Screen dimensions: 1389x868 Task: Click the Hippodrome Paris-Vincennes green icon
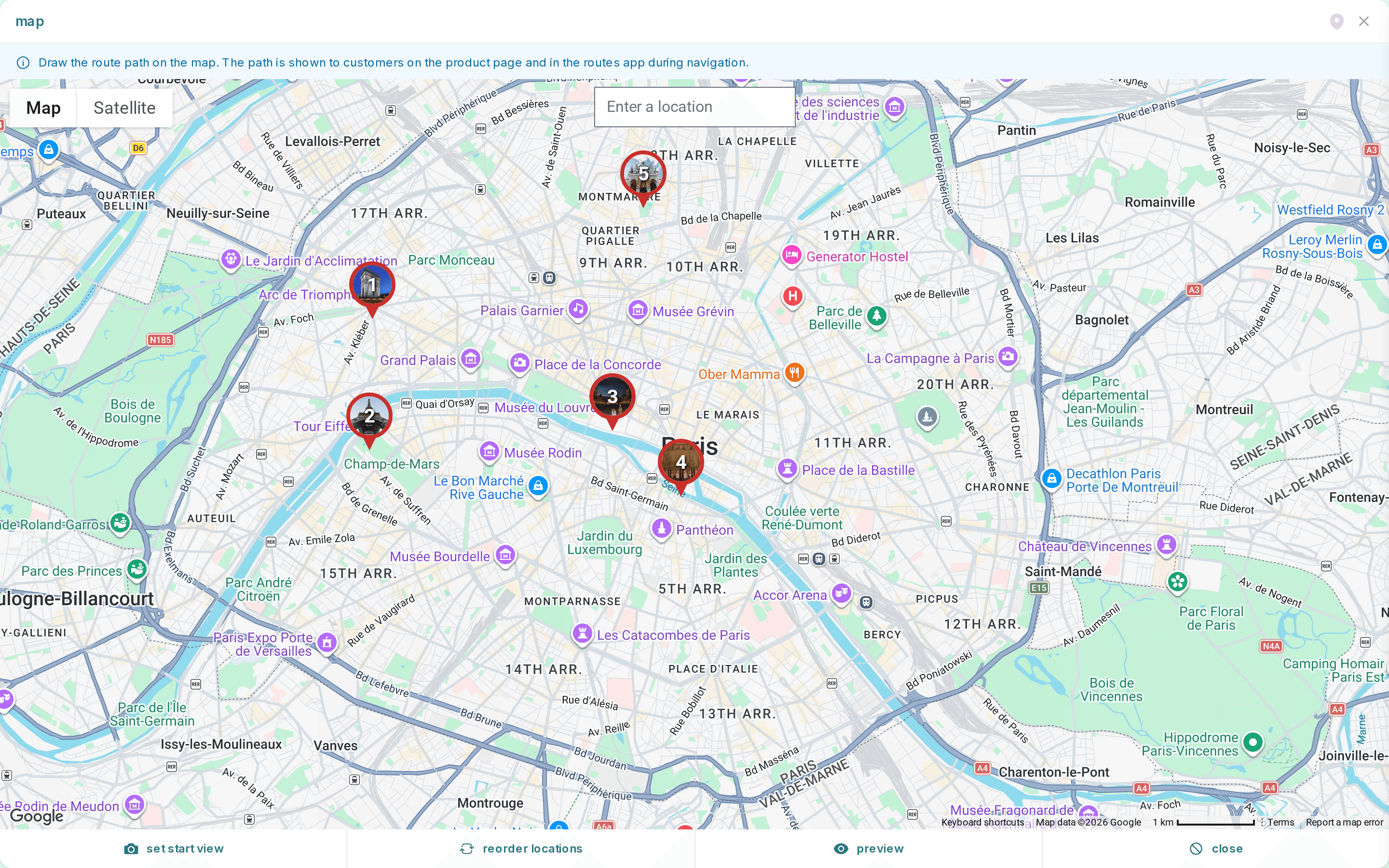point(1253,744)
